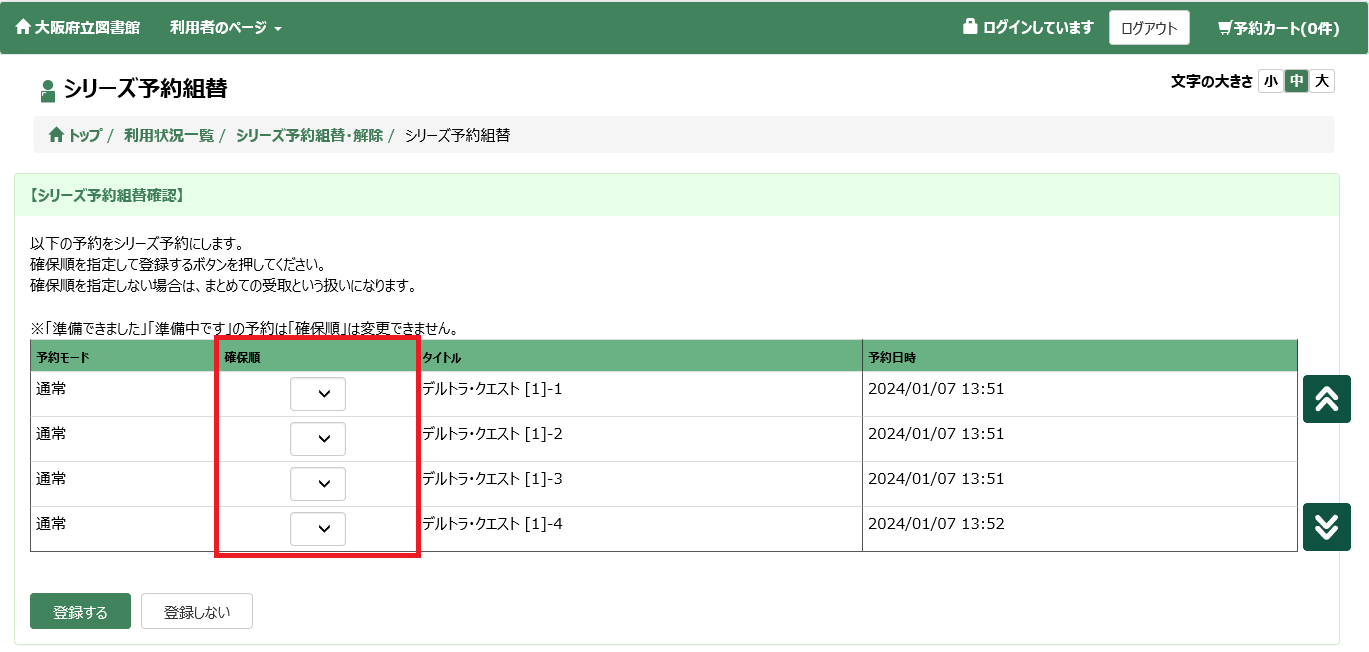Go to シリーズ予約組替・解除 breadcrumb
Viewport: 1369px width, 652px height.
click(x=309, y=135)
